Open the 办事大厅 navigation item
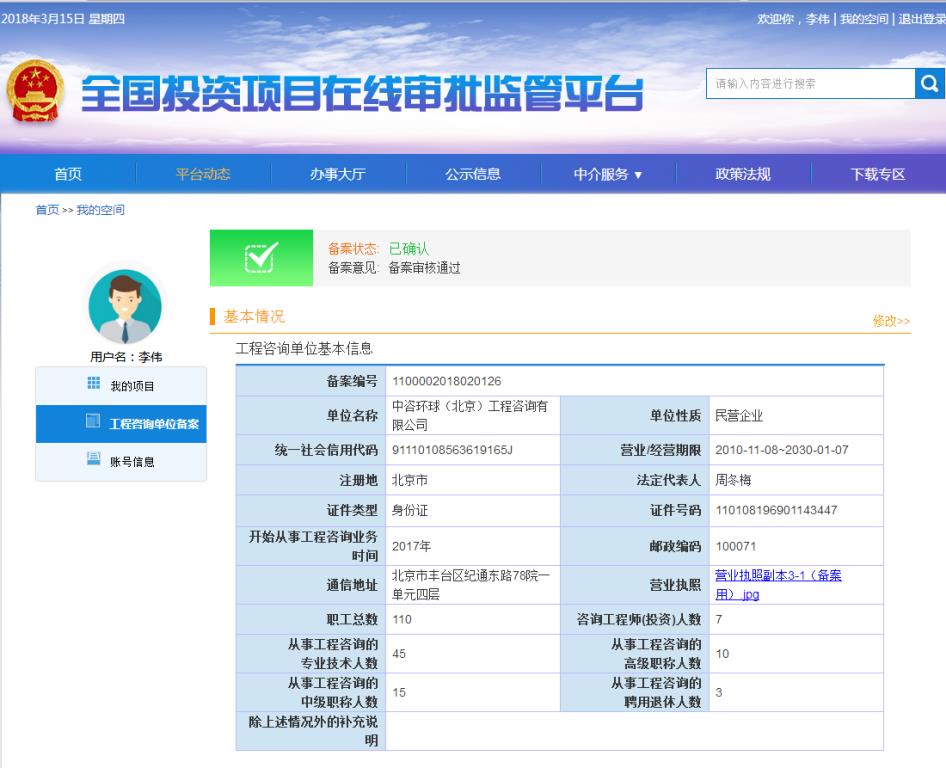Screen dimensions: 946x768 (338, 175)
